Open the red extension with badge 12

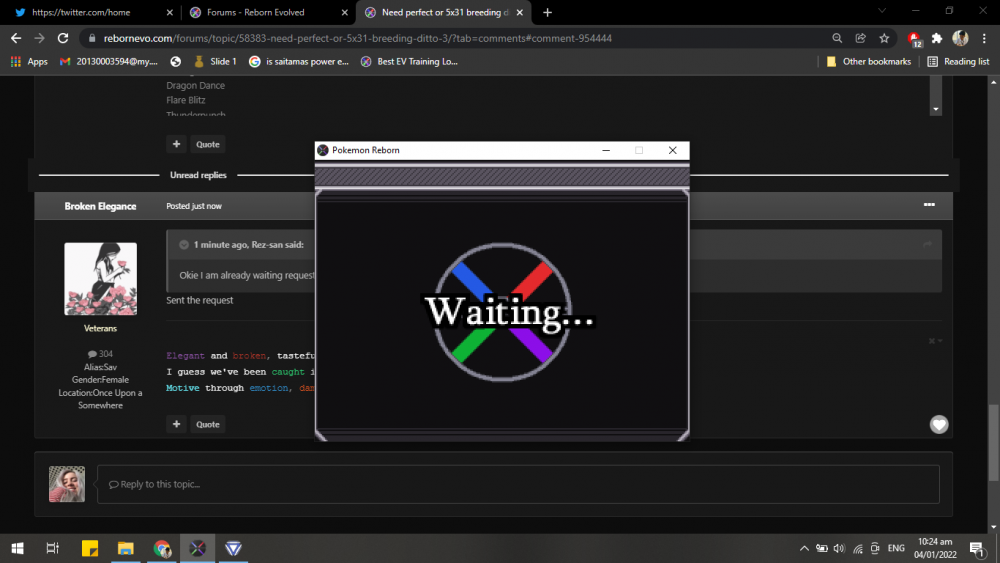915,39
